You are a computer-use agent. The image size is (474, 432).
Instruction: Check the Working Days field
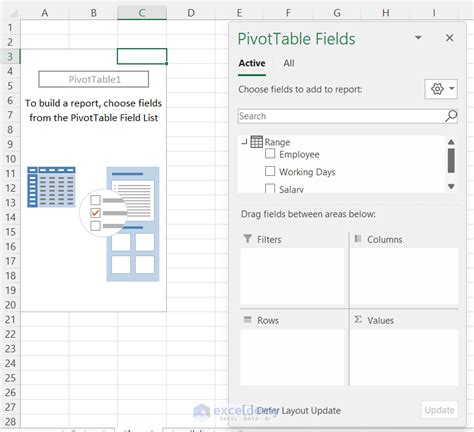[270, 171]
